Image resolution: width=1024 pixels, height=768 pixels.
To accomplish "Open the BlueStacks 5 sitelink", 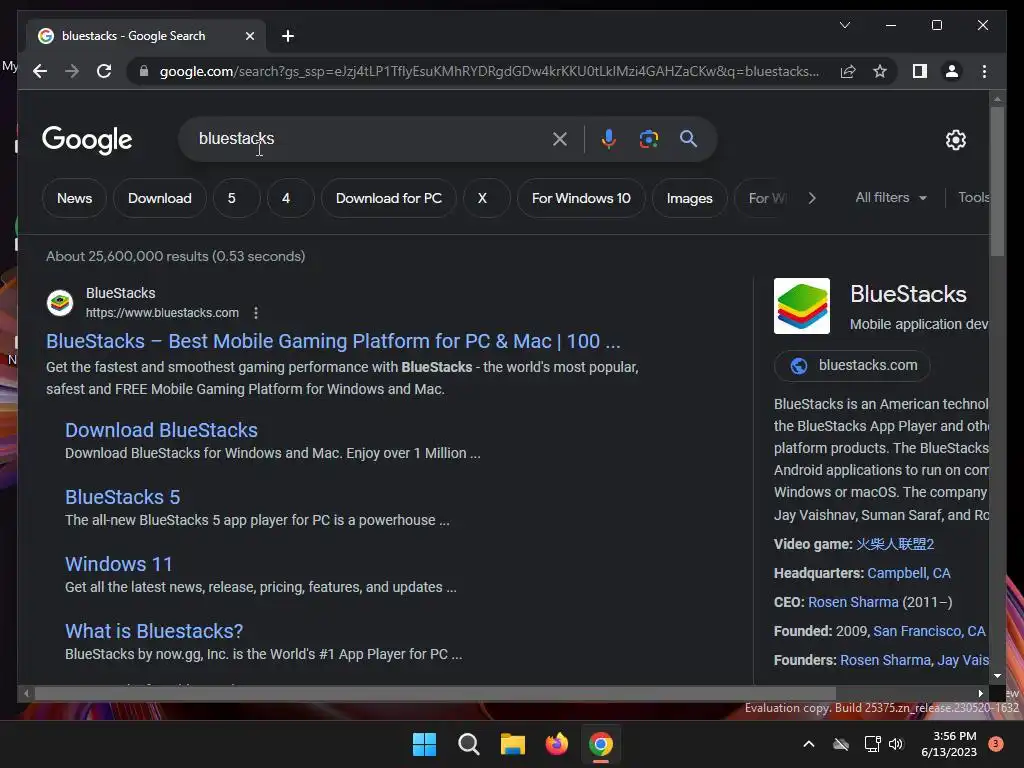I will pos(122,497).
